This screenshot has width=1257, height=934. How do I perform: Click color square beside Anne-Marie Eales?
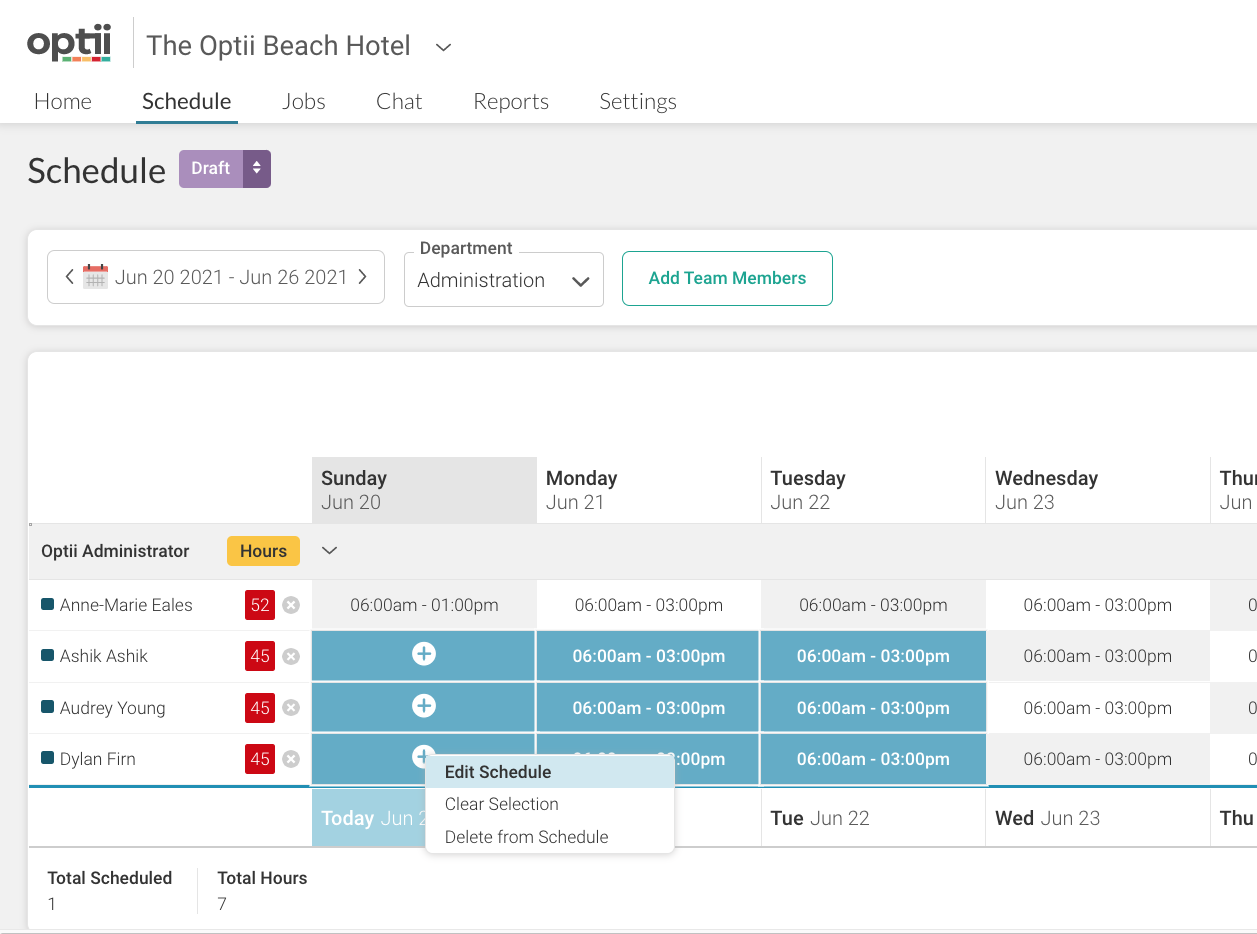47,604
